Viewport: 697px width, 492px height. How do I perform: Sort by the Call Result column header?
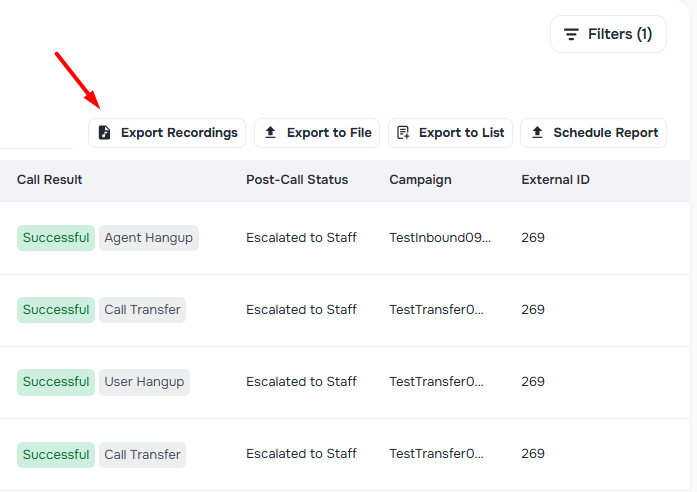pyautogui.click(x=50, y=180)
